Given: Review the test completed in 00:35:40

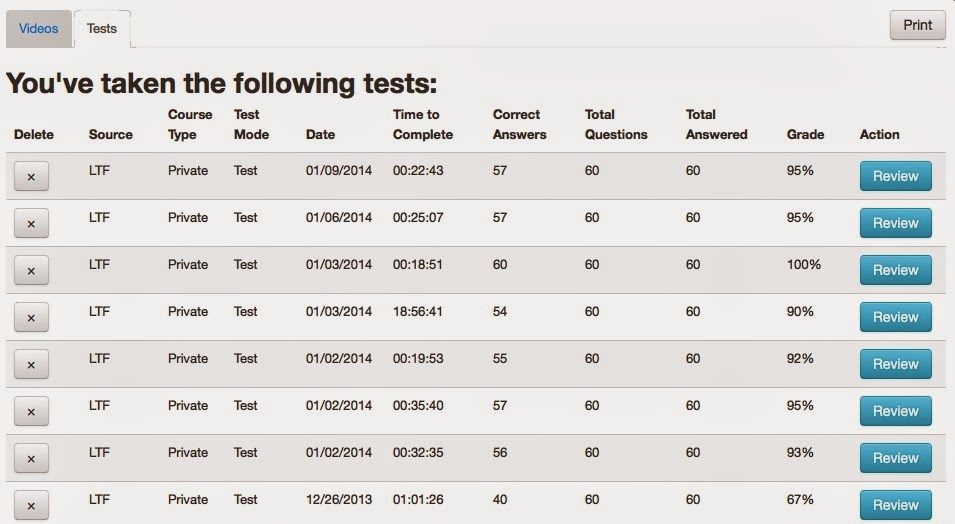Looking at the screenshot, I should coord(895,411).
